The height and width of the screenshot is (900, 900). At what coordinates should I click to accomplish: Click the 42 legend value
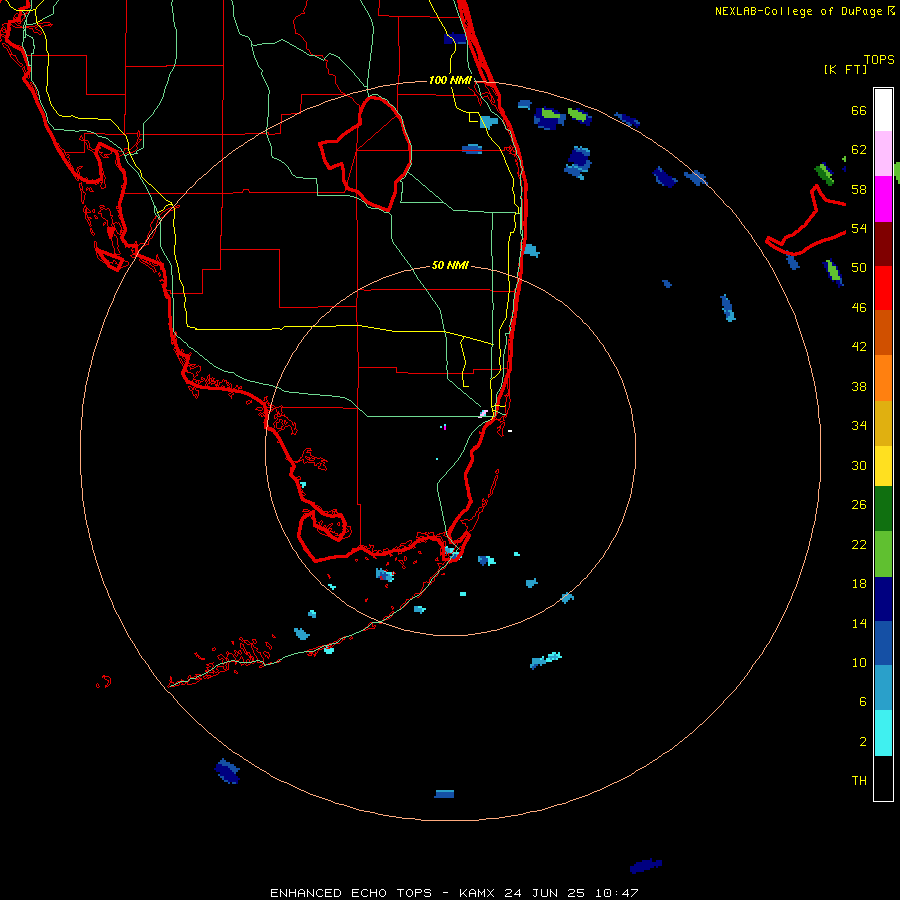click(859, 347)
